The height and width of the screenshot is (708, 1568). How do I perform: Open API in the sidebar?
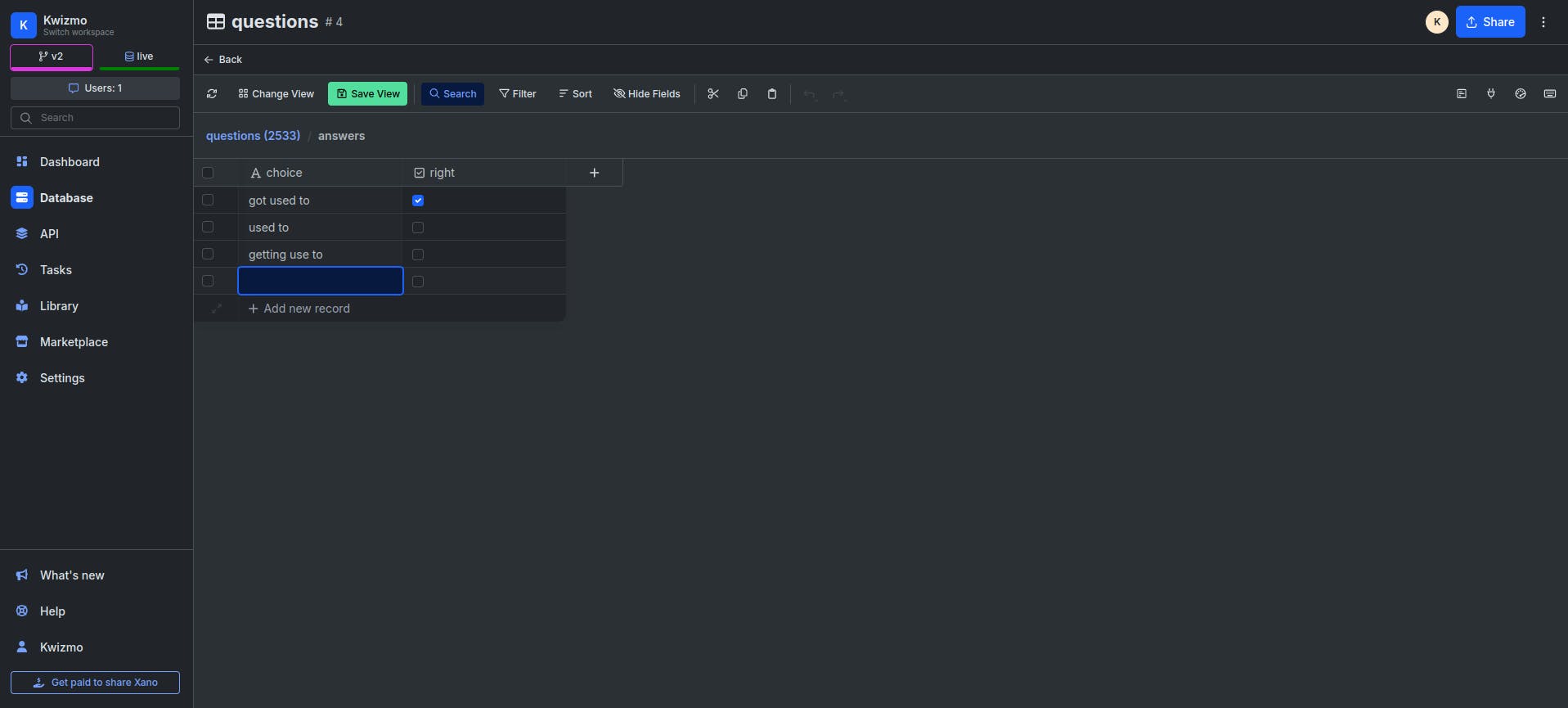click(49, 234)
